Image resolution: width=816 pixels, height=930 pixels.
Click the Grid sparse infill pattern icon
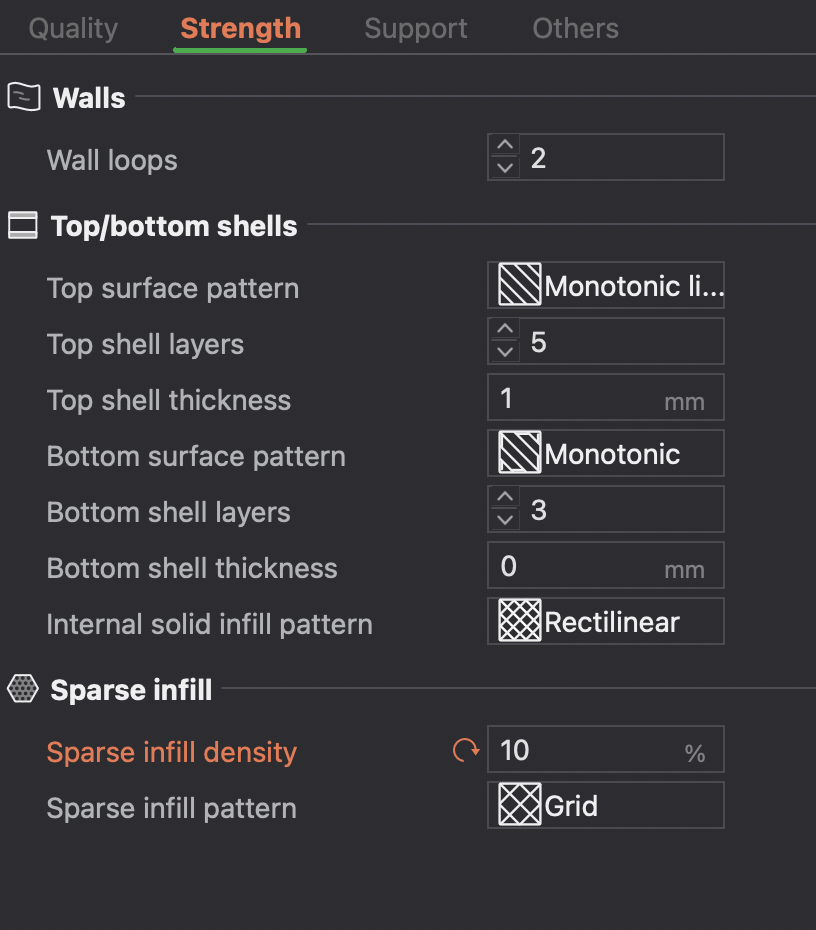pos(520,805)
